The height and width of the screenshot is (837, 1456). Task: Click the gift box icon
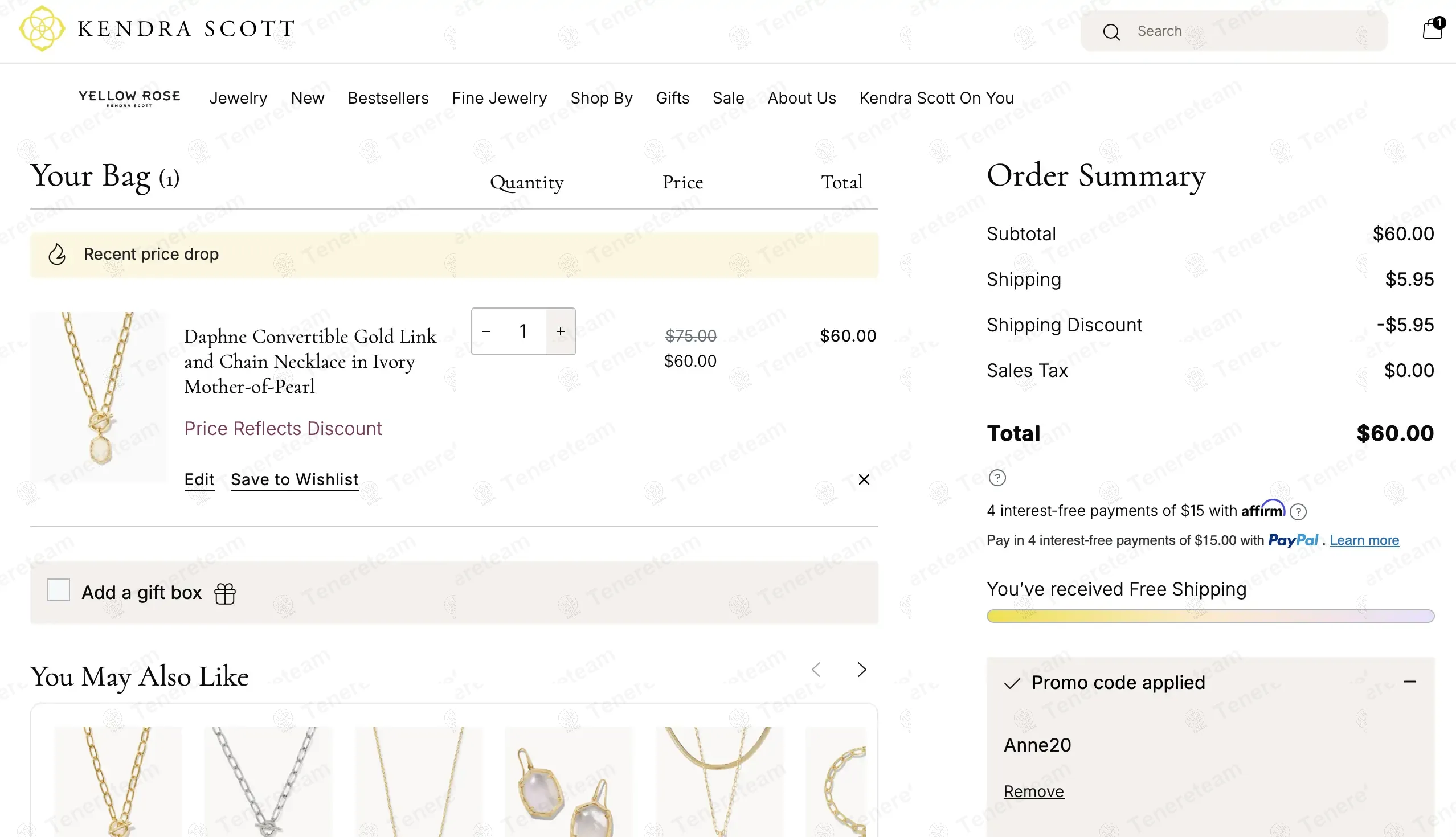[225, 593]
